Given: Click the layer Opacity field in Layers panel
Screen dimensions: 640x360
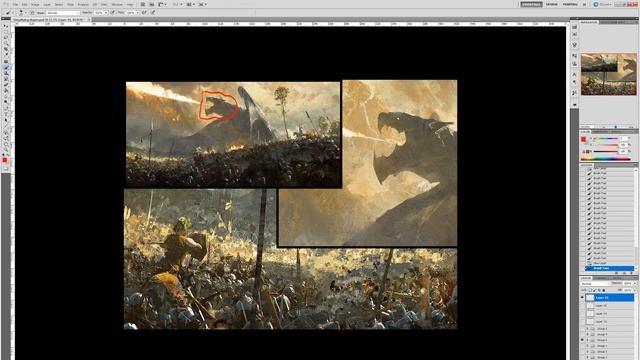Looking at the screenshot, I should pos(627,283).
